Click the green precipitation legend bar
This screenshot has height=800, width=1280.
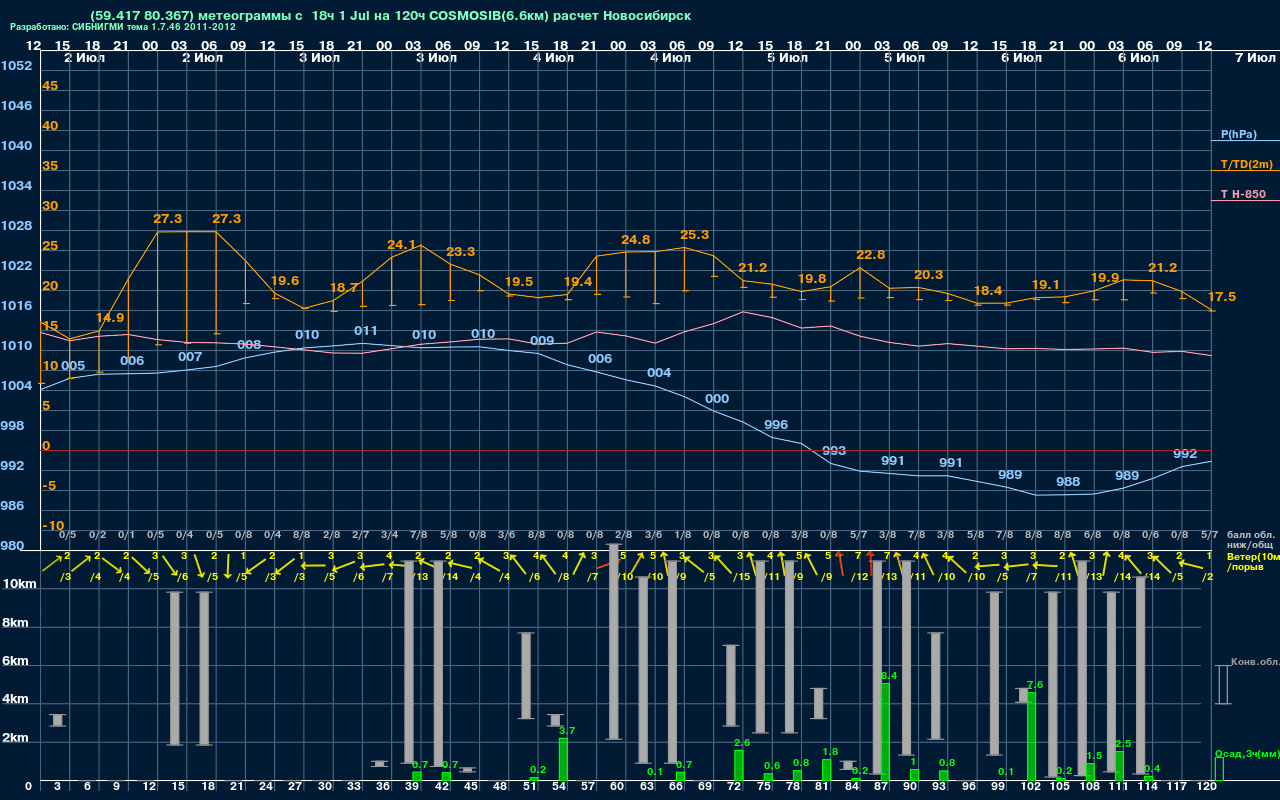[x=1219, y=769]
